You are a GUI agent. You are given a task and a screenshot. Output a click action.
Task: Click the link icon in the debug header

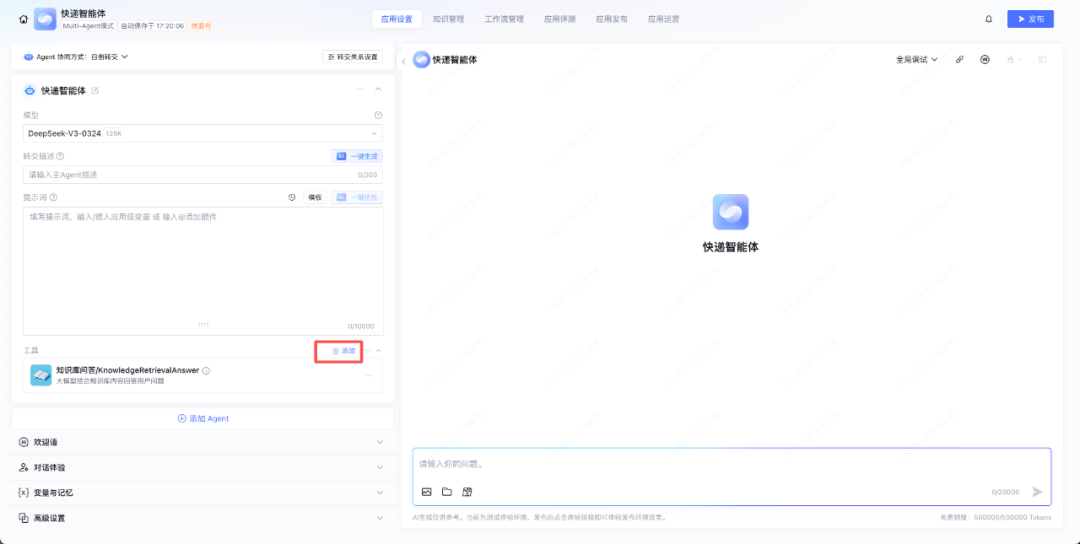point(960,60)
